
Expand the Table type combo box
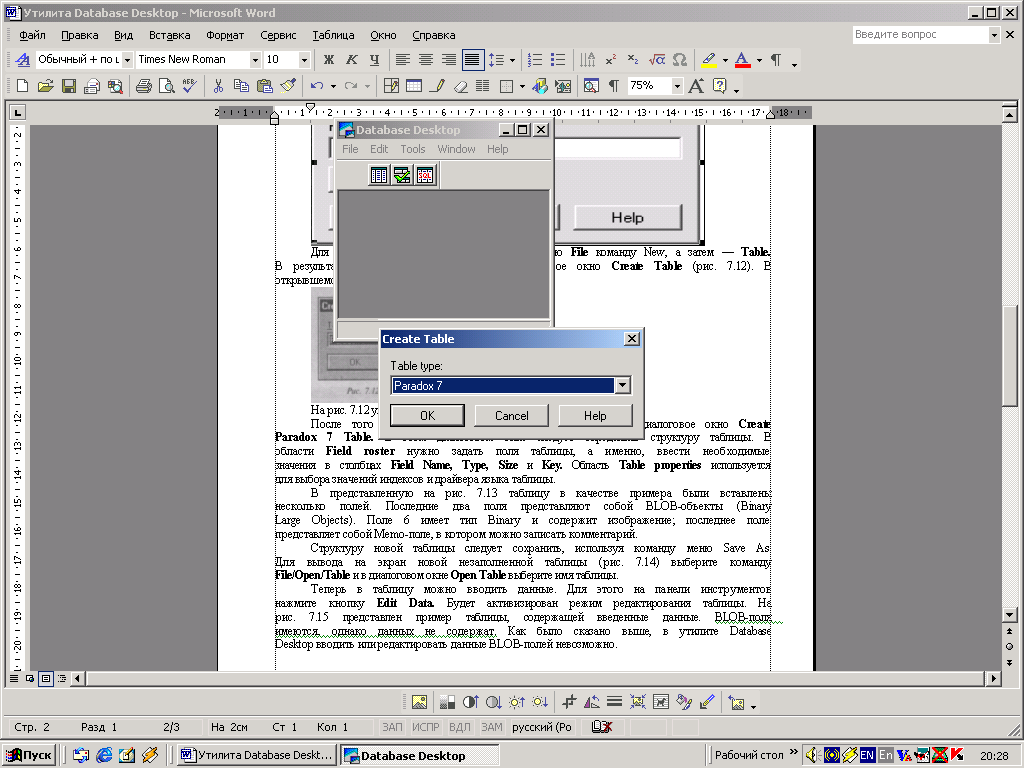622,385
